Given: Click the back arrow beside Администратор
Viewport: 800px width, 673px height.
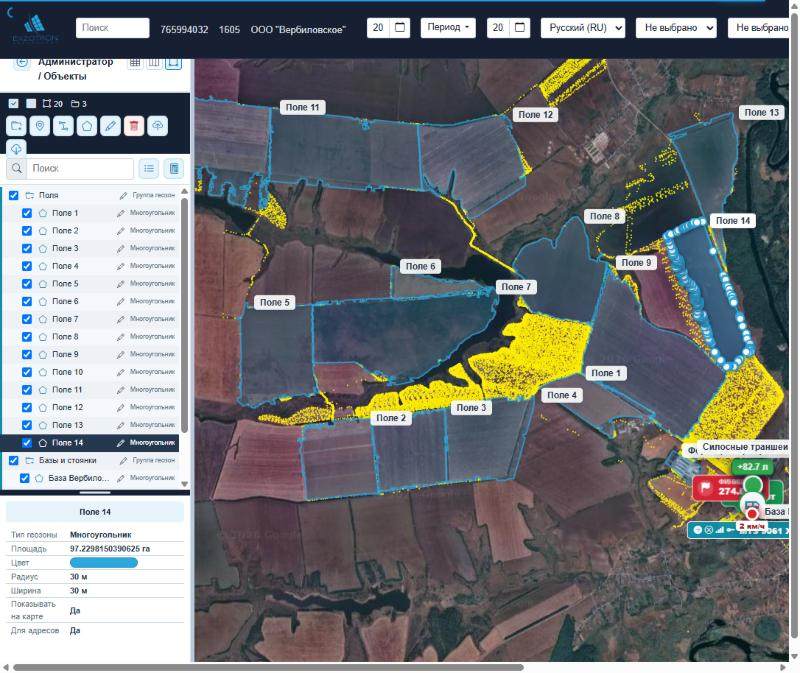Looking at the screenshot, I should 21,63.
